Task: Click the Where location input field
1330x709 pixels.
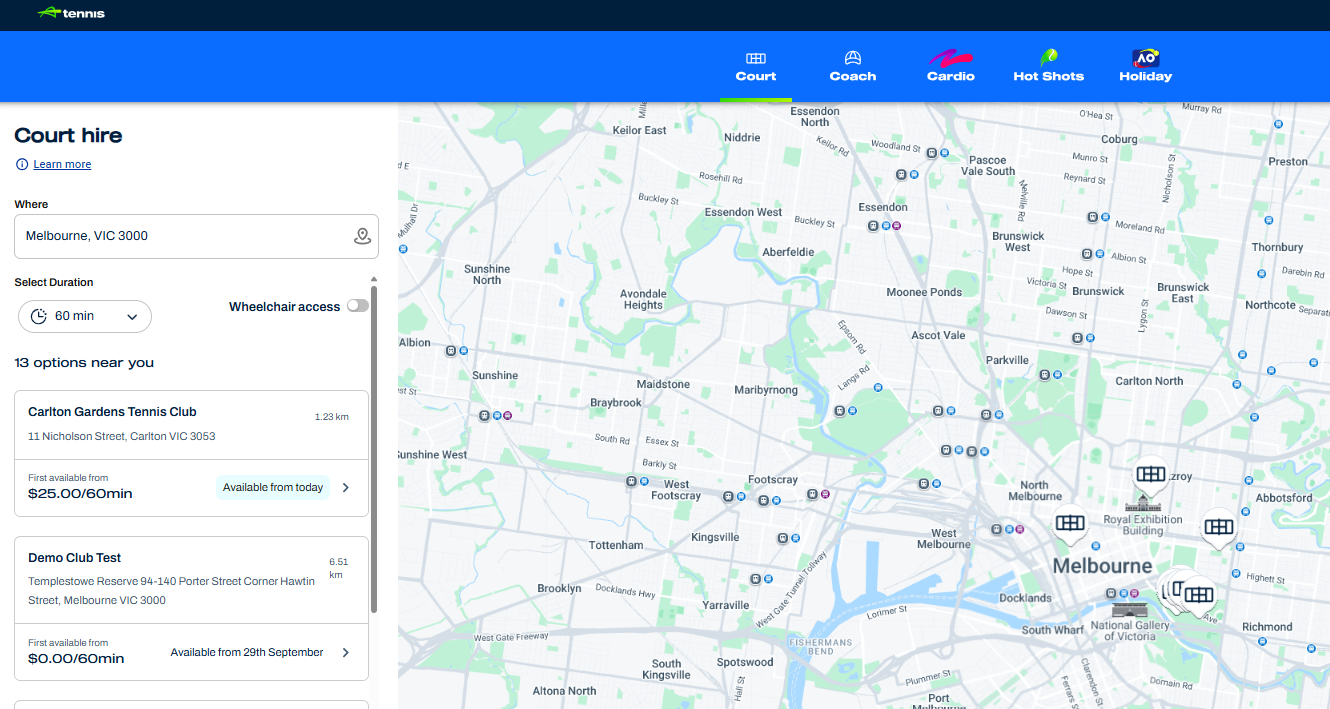Action: [180, 236]
